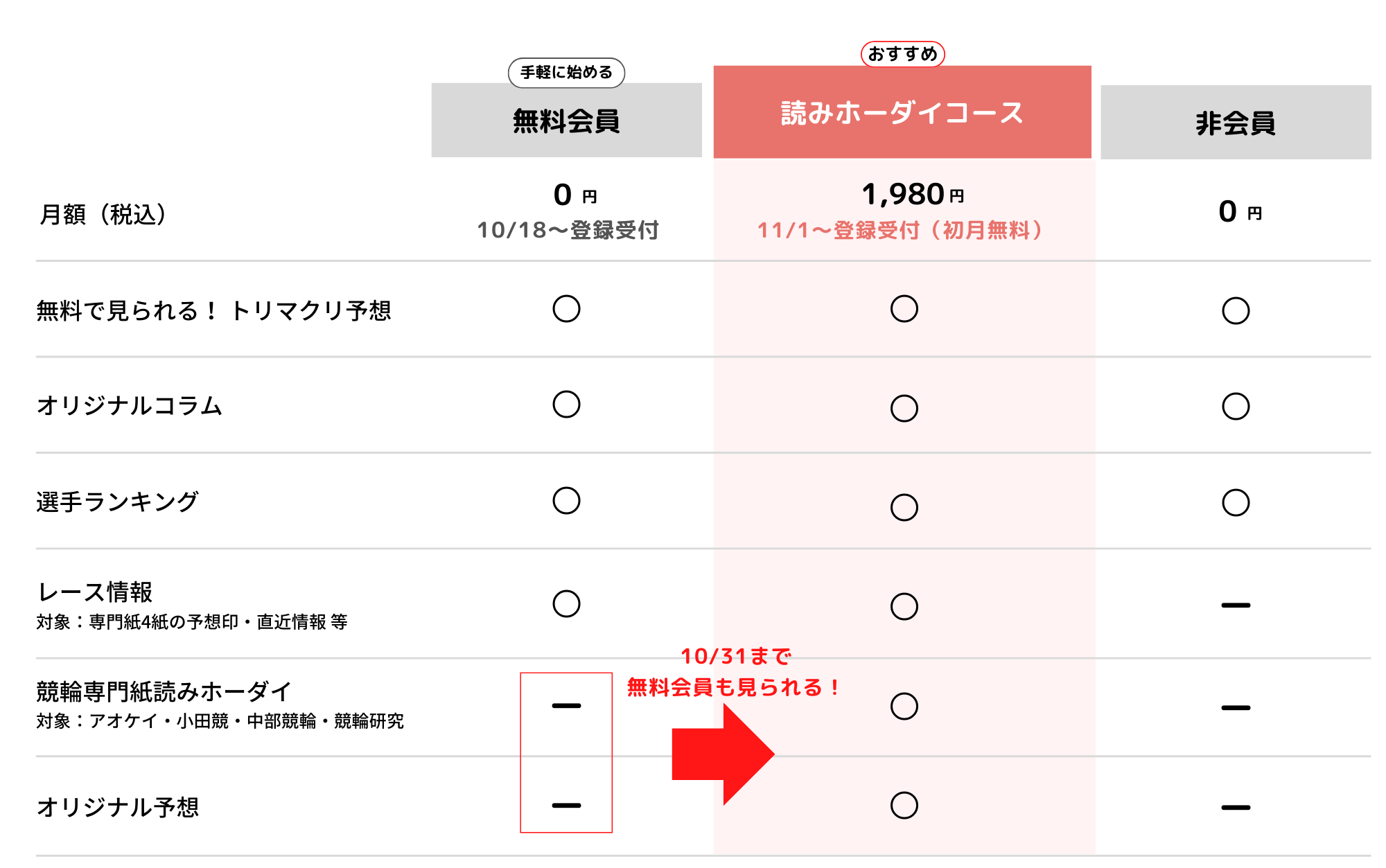Screen dimensions: 1386x868
Task: Click 無料会員 dash for オリジナル予想
Action: (x=566, y=806)
